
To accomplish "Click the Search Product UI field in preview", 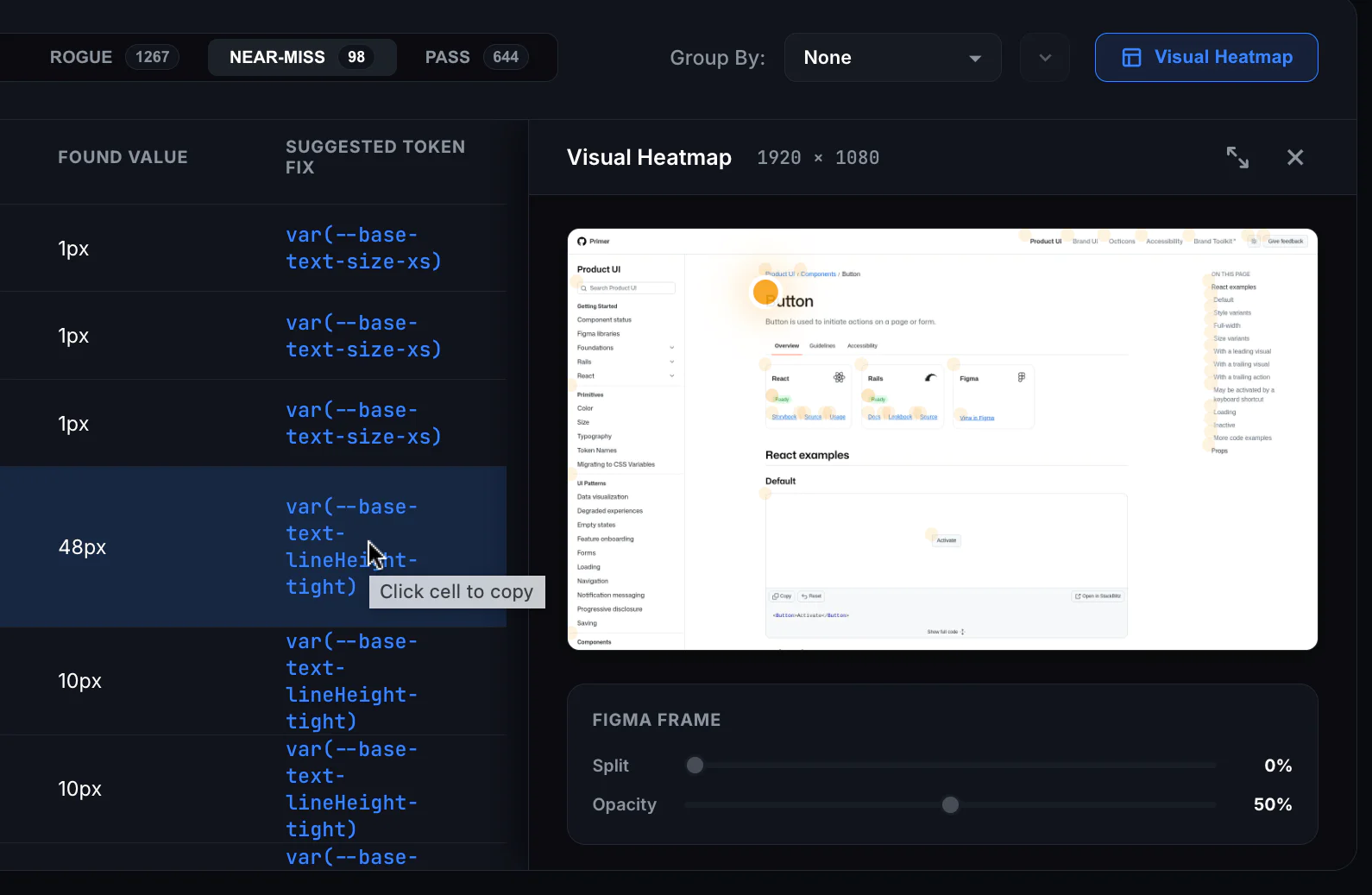I will click(x=626, y=288).
